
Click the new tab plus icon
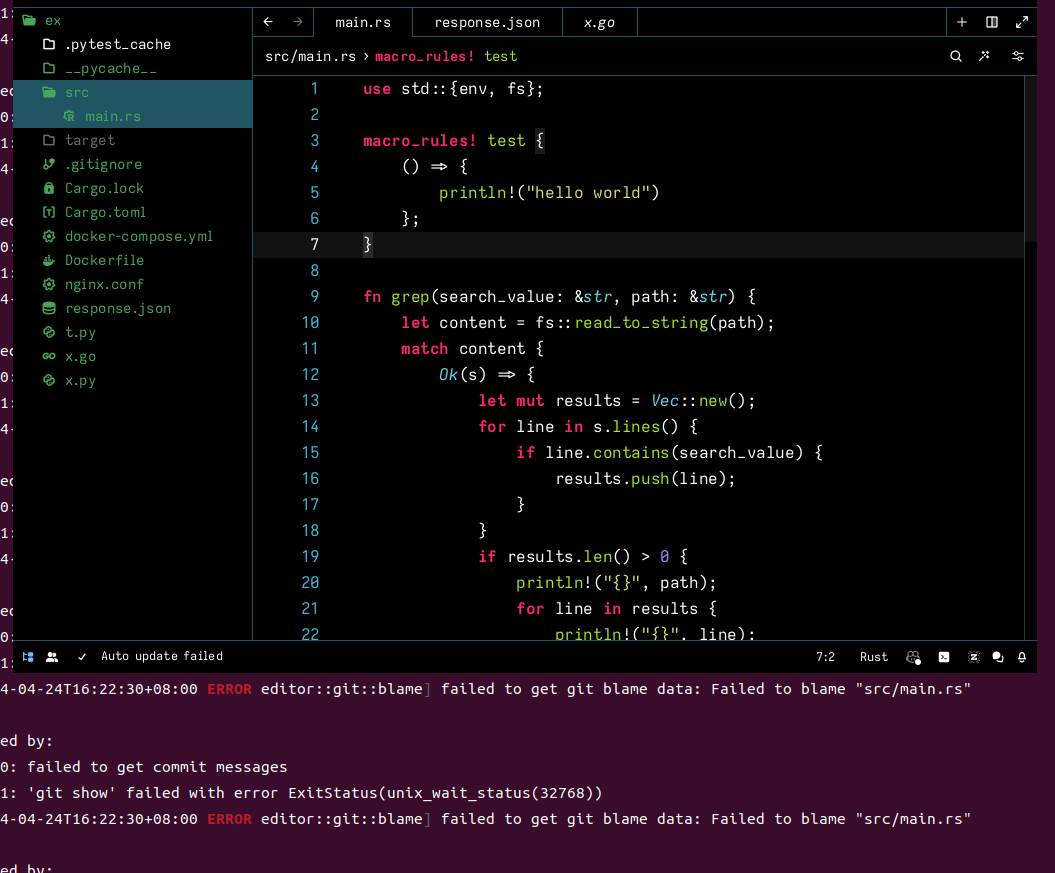point(961,22)
